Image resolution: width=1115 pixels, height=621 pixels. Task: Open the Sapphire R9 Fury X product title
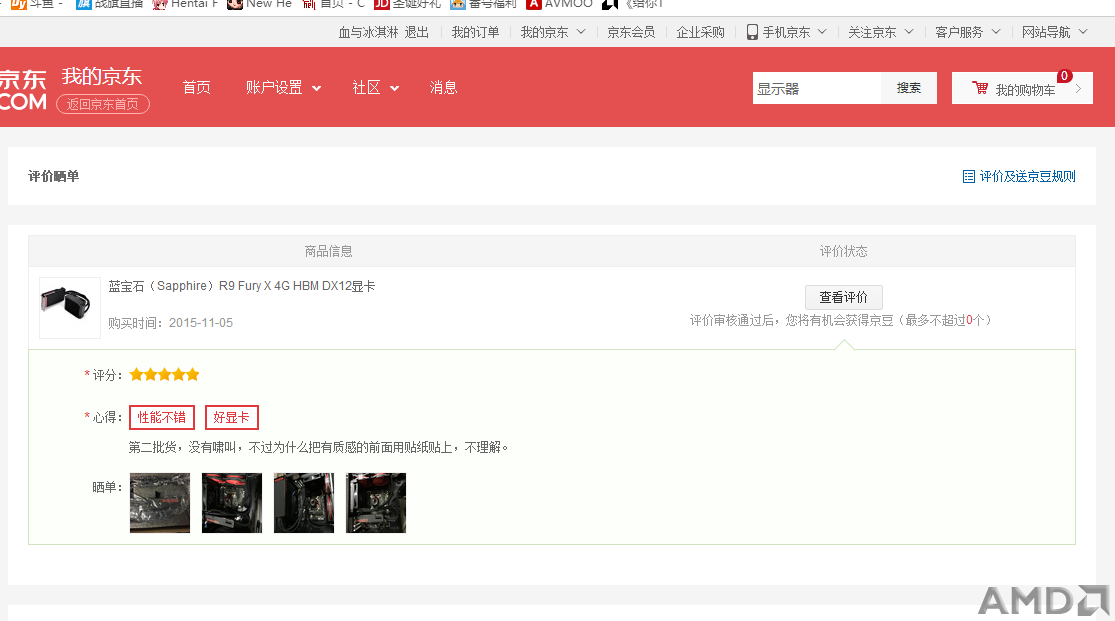point(242,286)
